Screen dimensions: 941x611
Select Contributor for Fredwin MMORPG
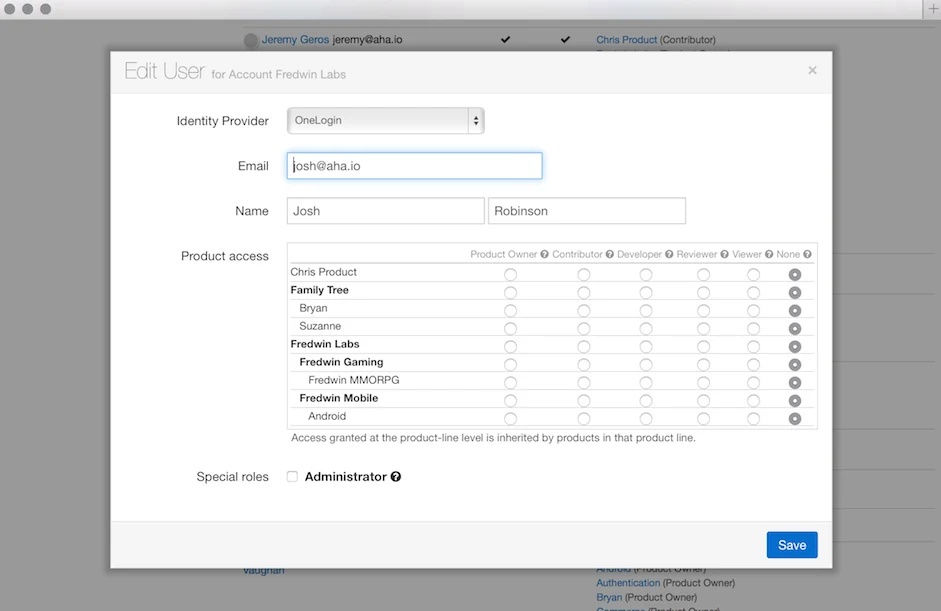click(x=583, y=382)
